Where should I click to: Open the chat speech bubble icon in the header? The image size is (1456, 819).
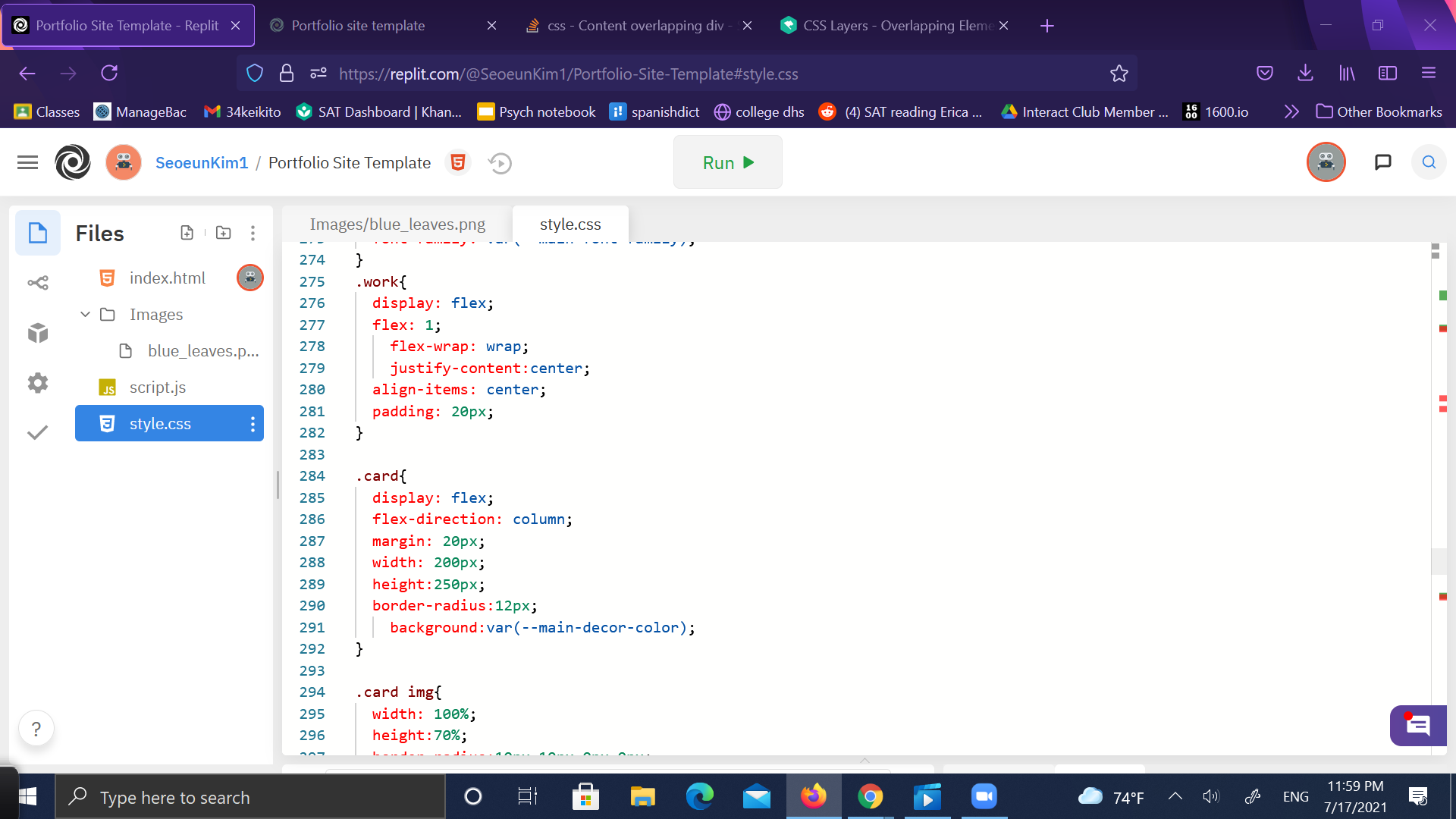(1382, 162)
